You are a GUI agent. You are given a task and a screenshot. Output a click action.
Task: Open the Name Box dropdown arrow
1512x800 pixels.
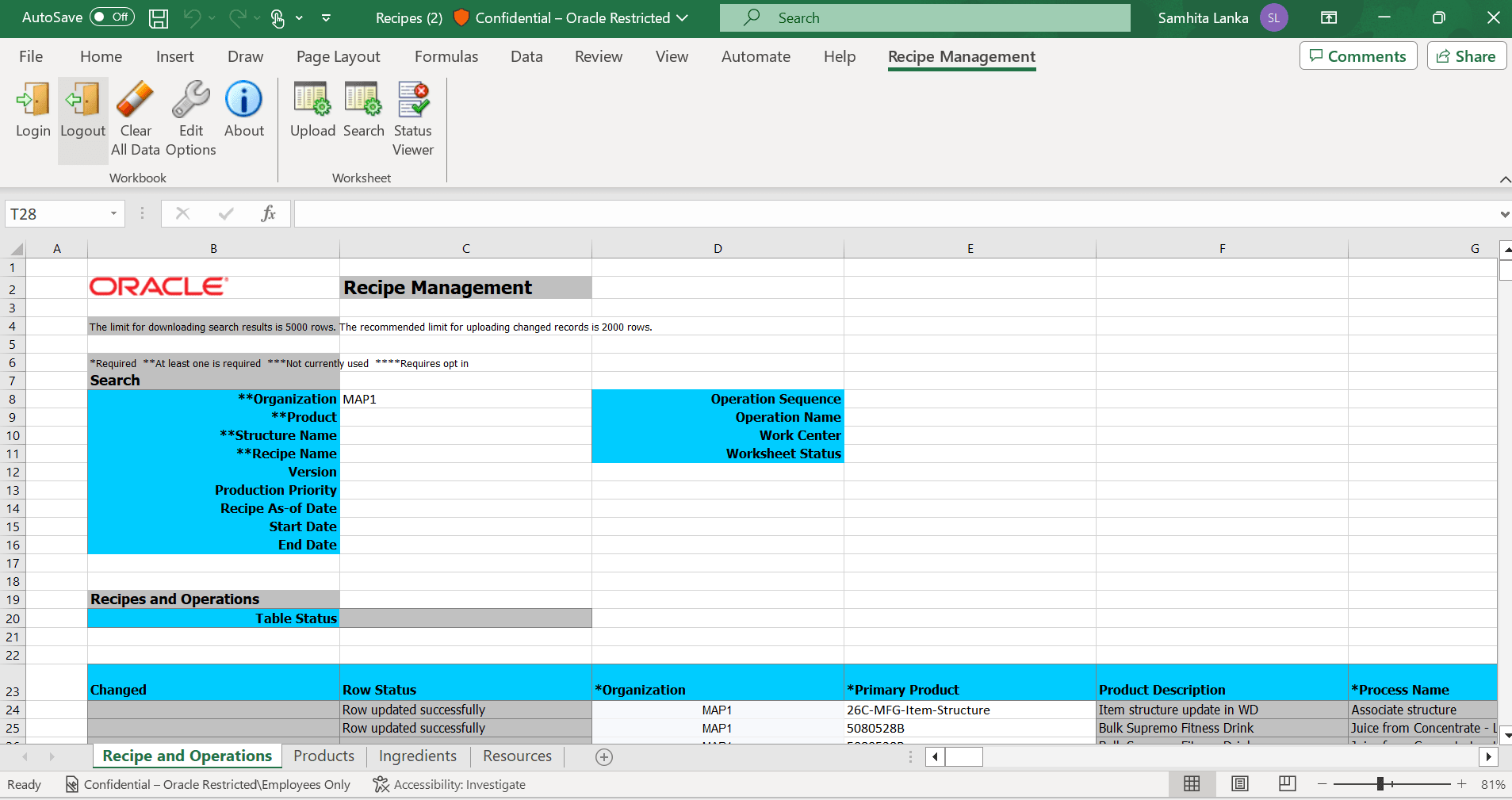tap(113, 213)
